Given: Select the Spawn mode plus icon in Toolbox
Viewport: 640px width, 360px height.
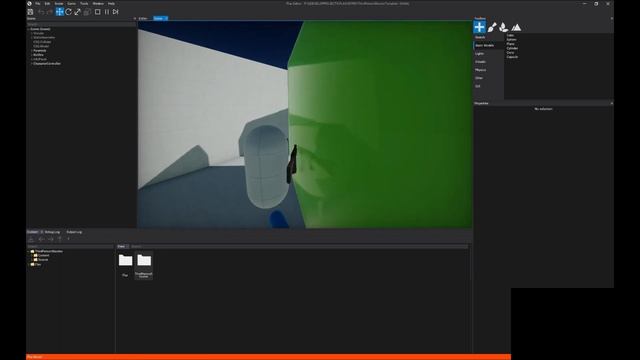Looking at the screenshot, I should [x=480, y=27].
